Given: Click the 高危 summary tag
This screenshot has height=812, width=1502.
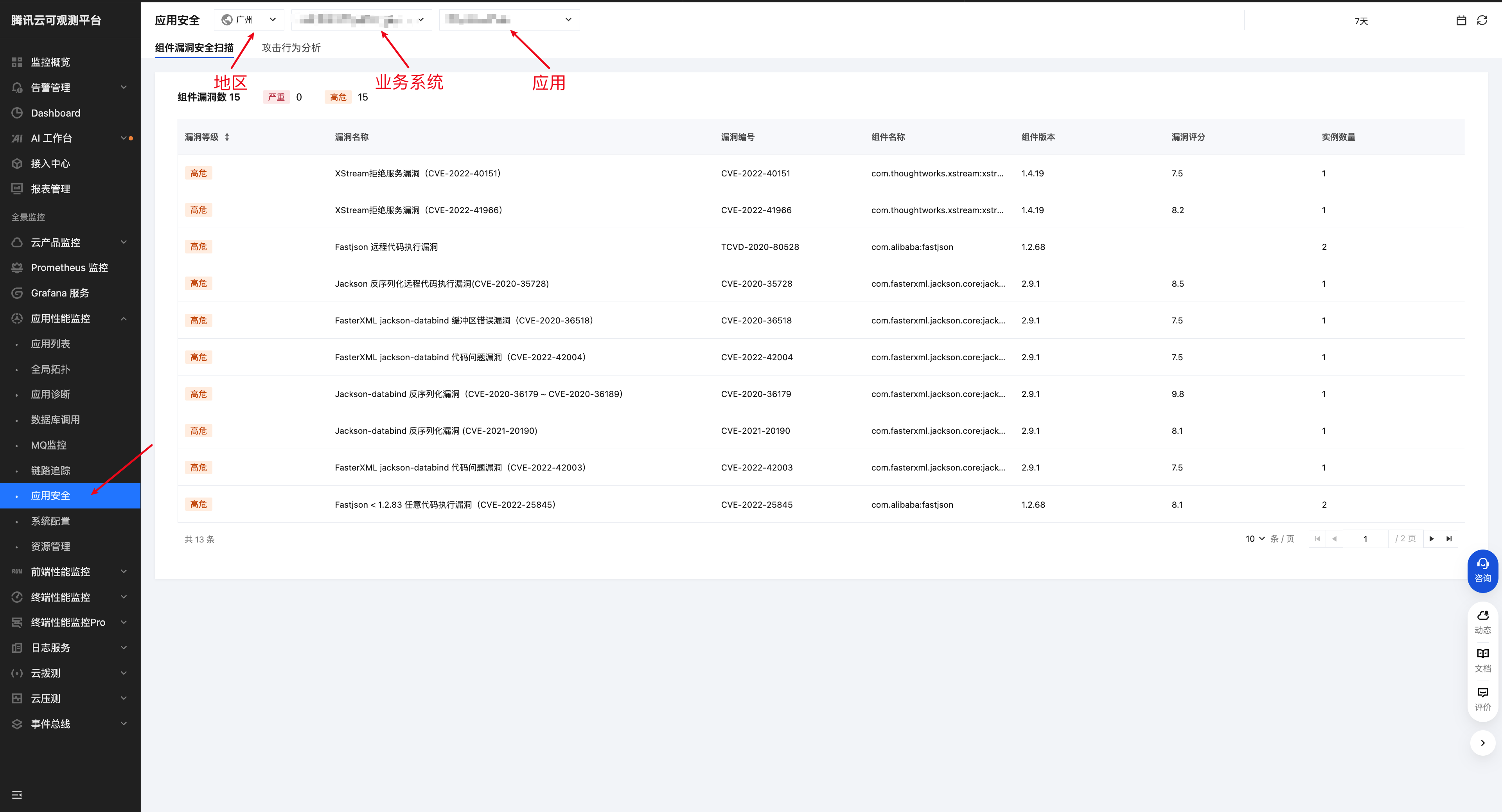Looking at the screenshot, I should (338, 97).
